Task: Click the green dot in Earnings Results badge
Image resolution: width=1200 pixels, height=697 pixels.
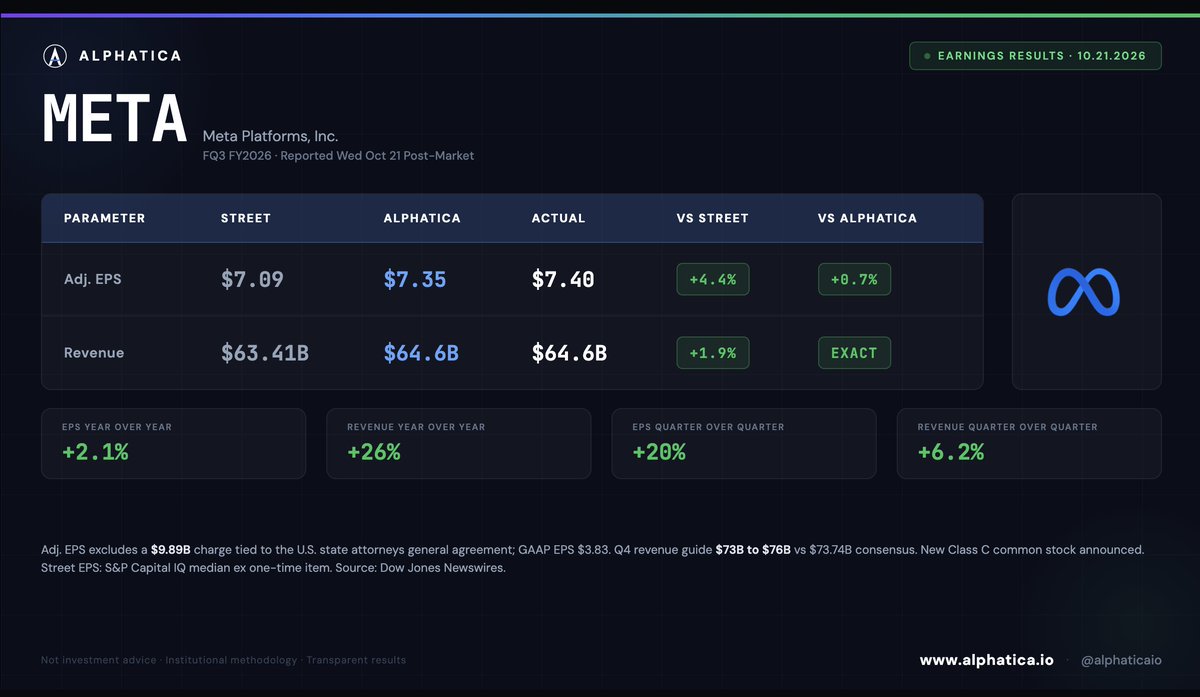Action: coord(928,56)
